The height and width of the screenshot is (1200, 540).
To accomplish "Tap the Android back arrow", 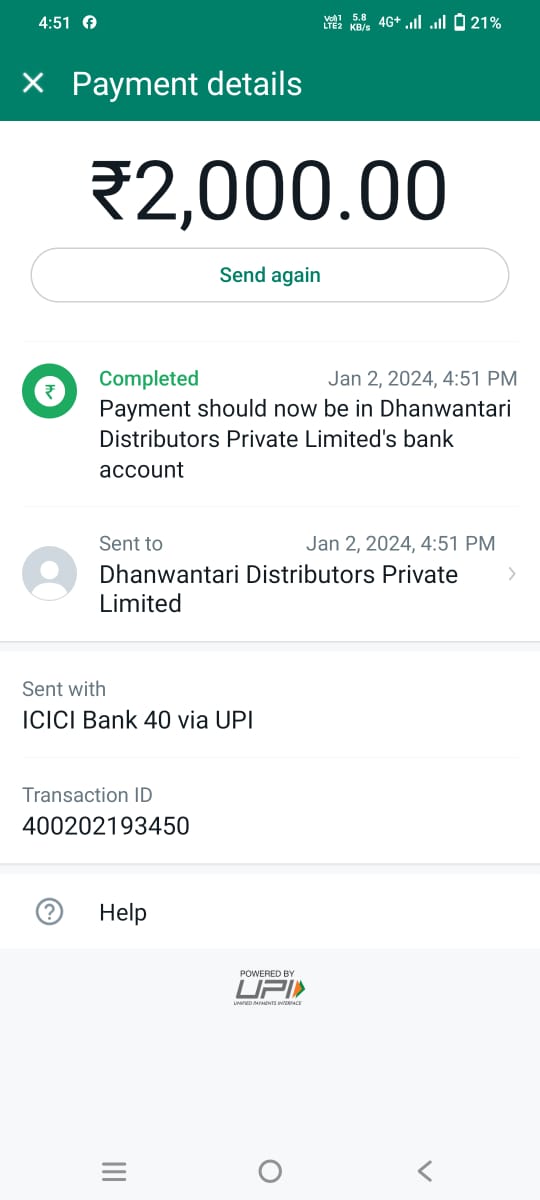I will tap(425, 1171).
